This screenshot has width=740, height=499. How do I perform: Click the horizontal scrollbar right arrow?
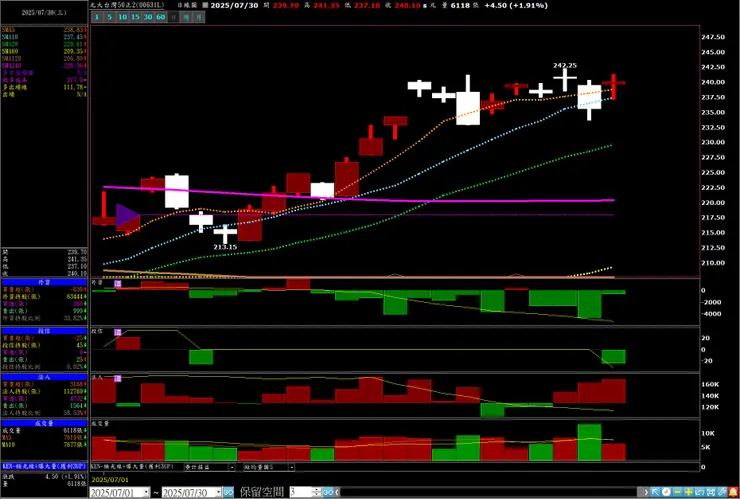pos(646,492)
